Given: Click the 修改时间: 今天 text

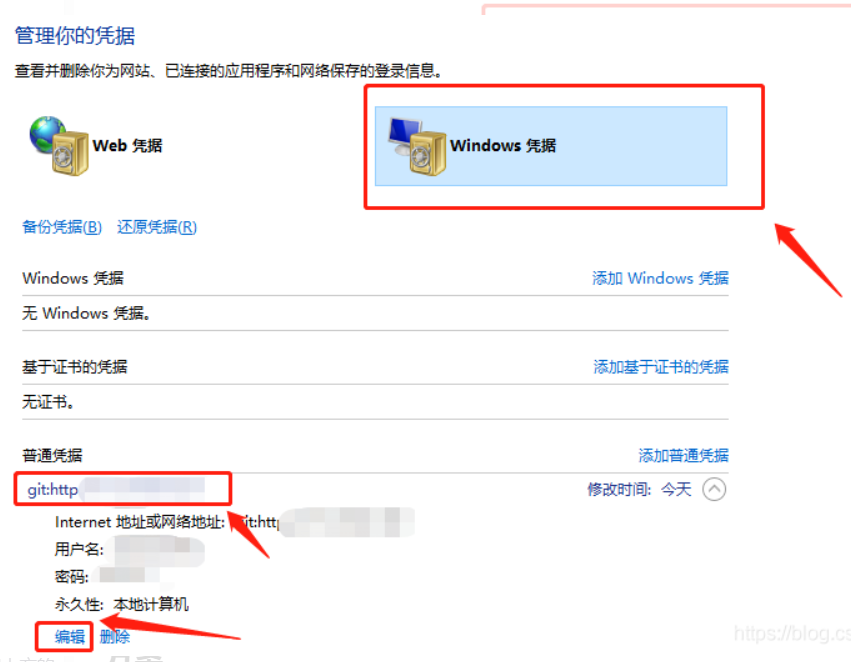Looking at the screenshot, I should click(639, 489).
